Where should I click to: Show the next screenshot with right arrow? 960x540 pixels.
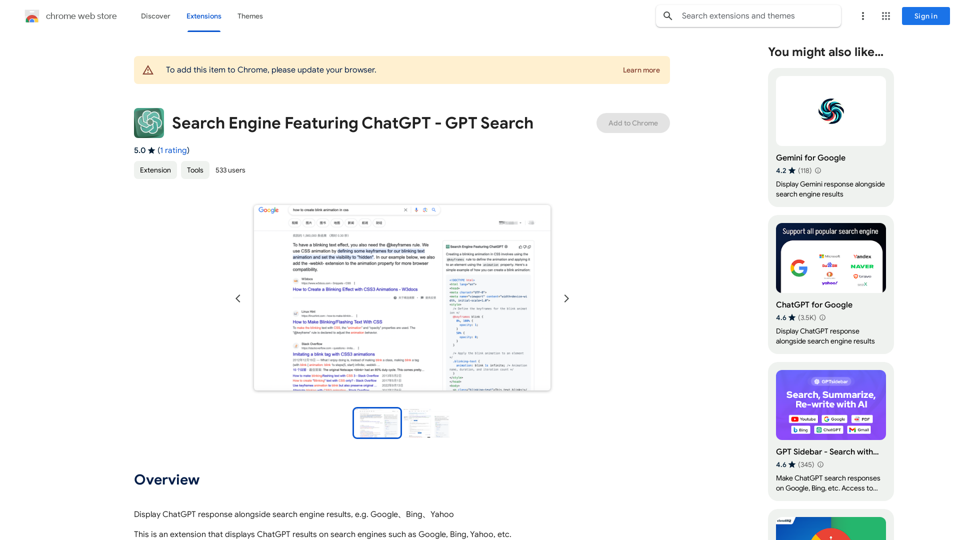[x=566, y=299]
